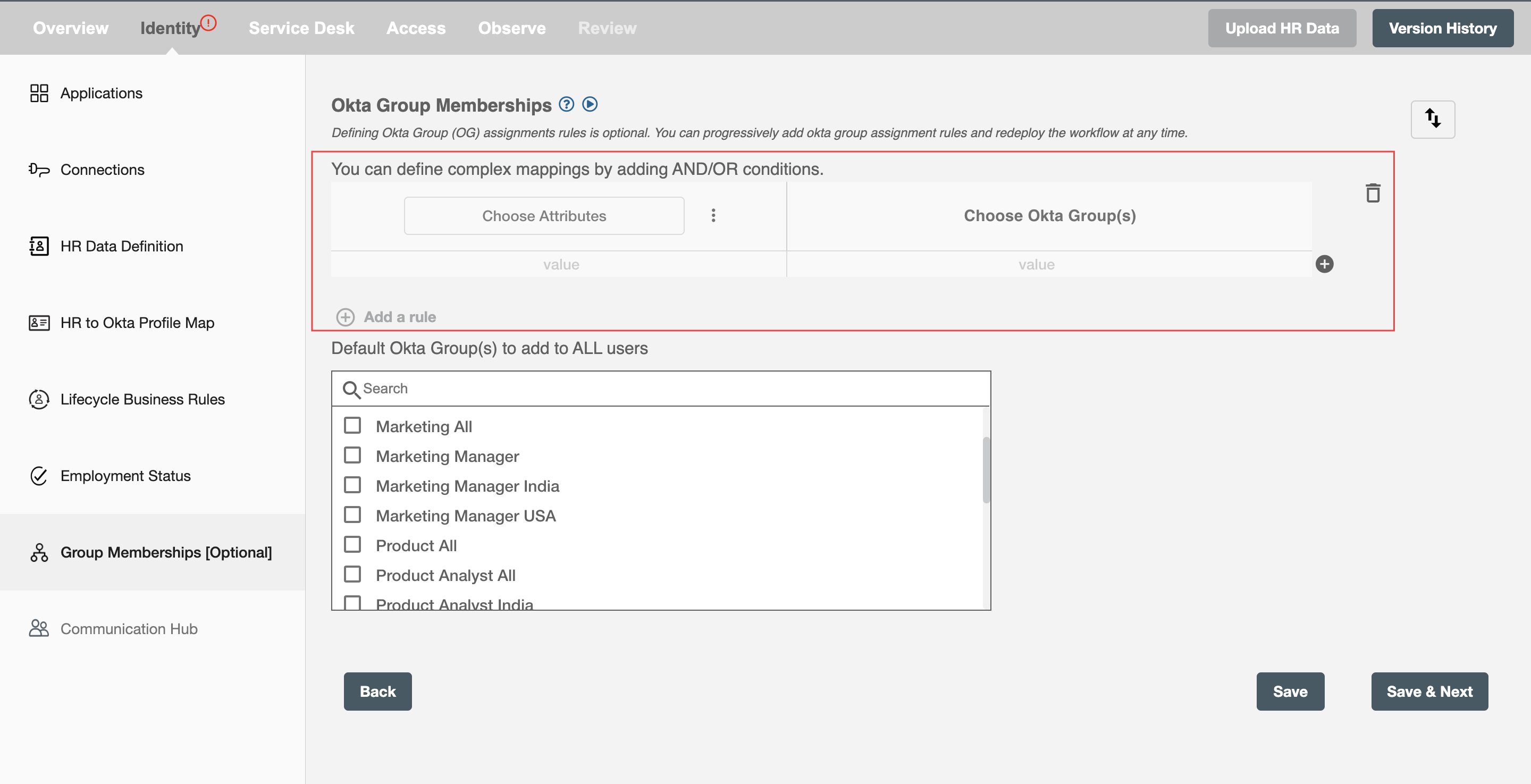Play the Okta Group Memberships tutorial video
This screenshot has width=1531, height=784.
point(590,105)
